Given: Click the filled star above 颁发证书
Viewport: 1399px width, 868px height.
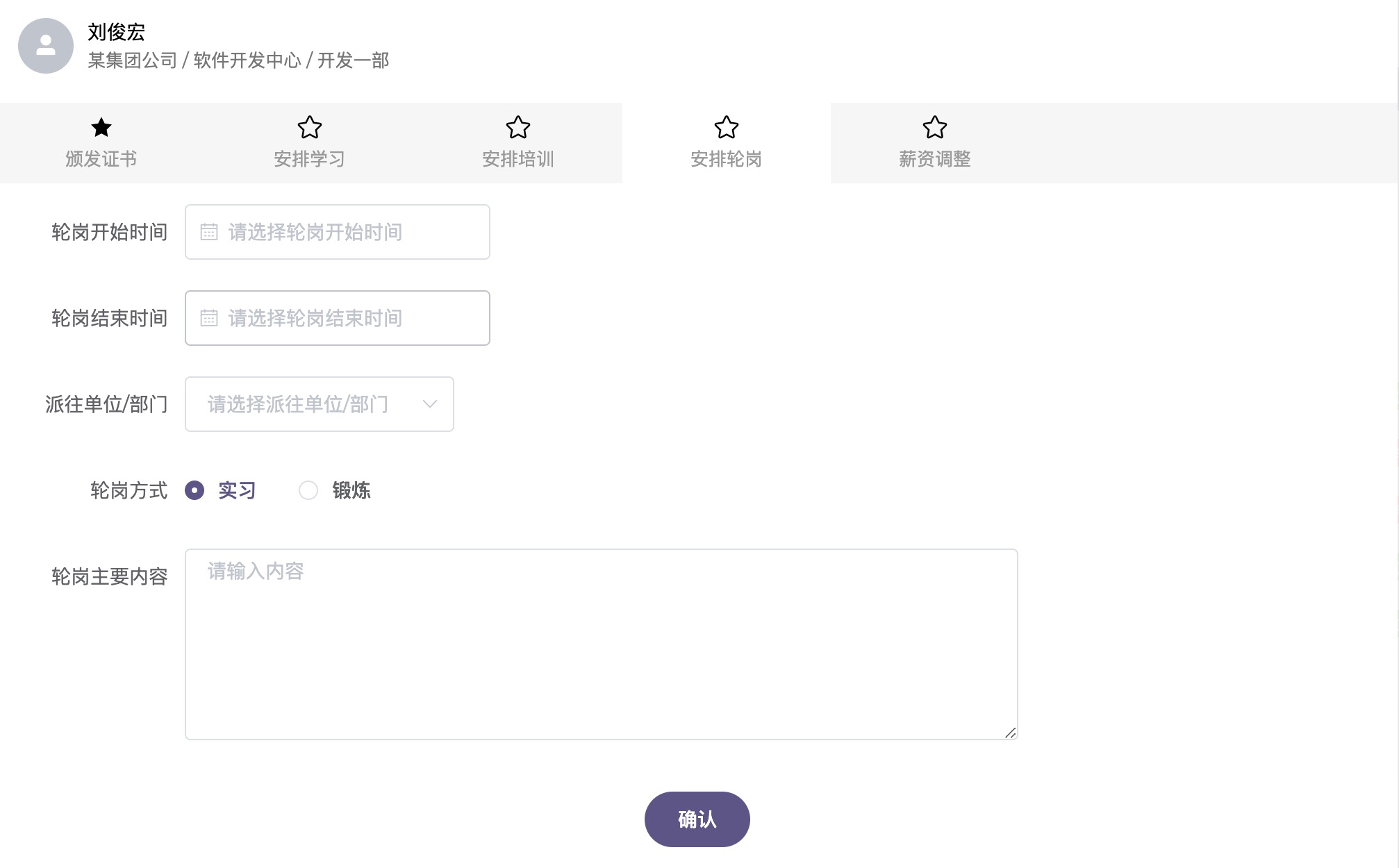Looking at the screenshot, I should (x=101, y=127).
